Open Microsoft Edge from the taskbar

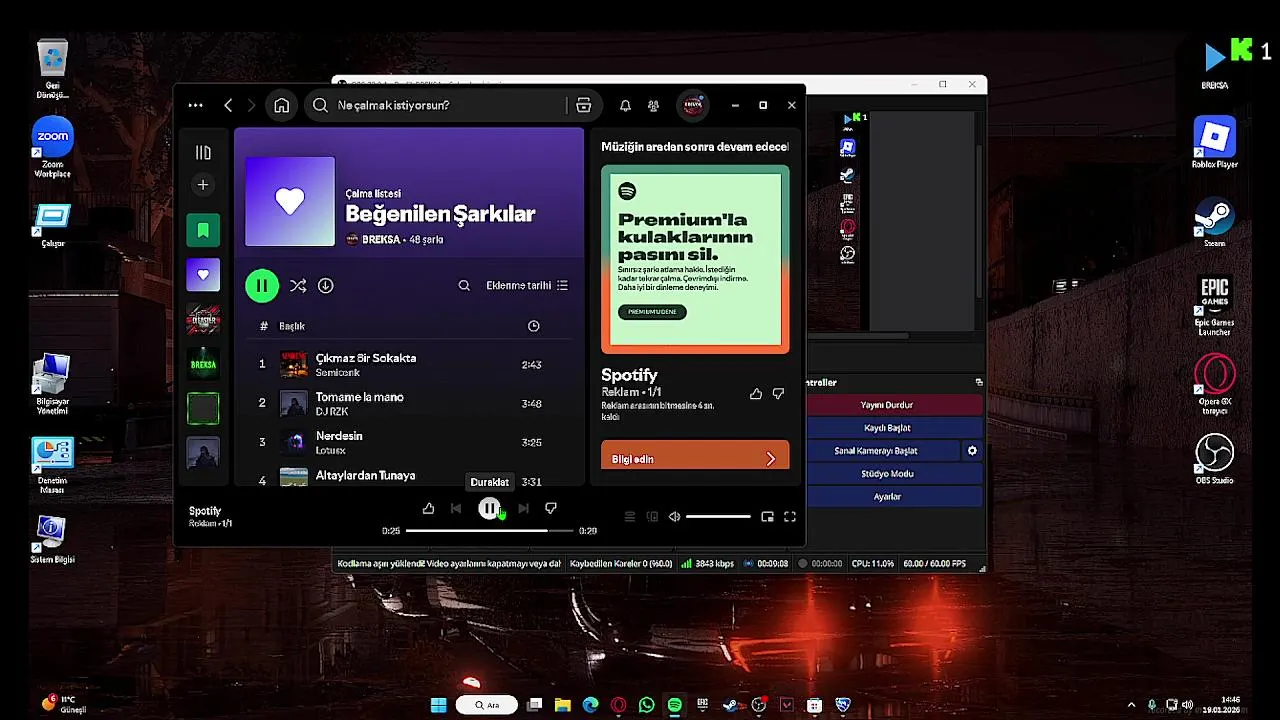tap(591, 705)
